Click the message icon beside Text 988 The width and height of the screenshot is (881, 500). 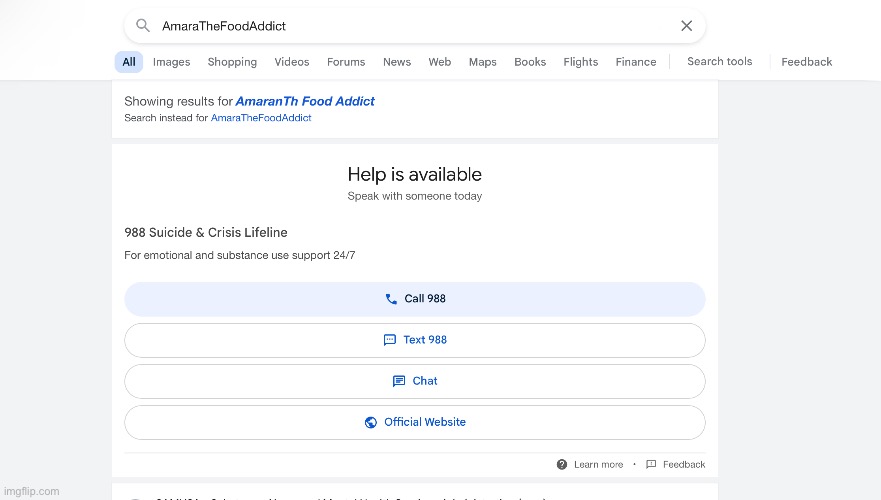coord(390,340)
